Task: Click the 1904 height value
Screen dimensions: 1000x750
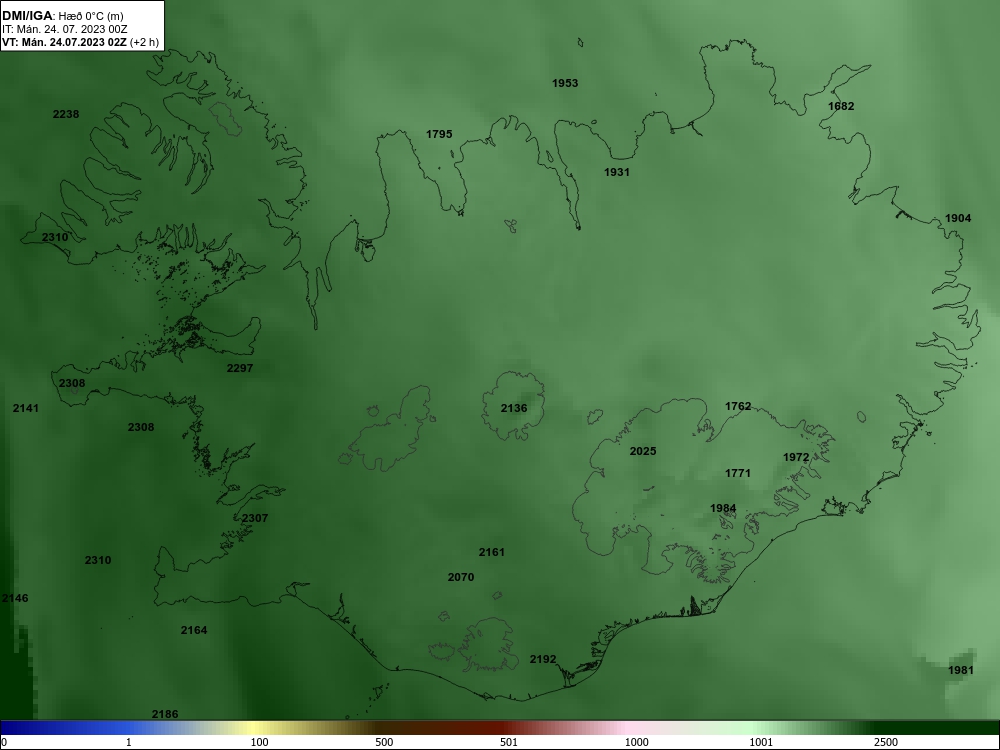Action: (x=958, y=218)
